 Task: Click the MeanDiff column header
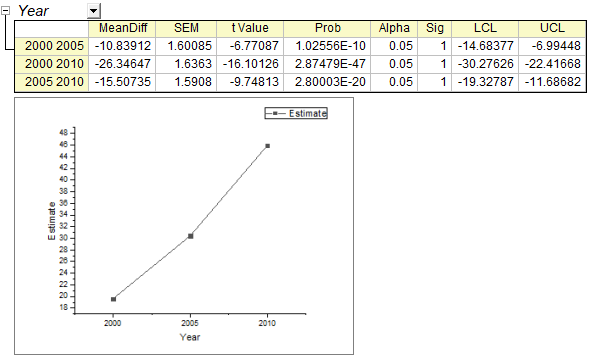click(x=122, y=28)
